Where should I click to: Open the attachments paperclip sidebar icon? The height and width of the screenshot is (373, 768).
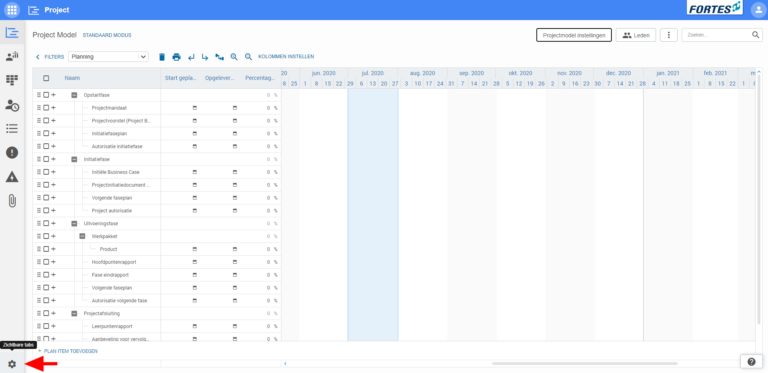(x=12, y=201)
